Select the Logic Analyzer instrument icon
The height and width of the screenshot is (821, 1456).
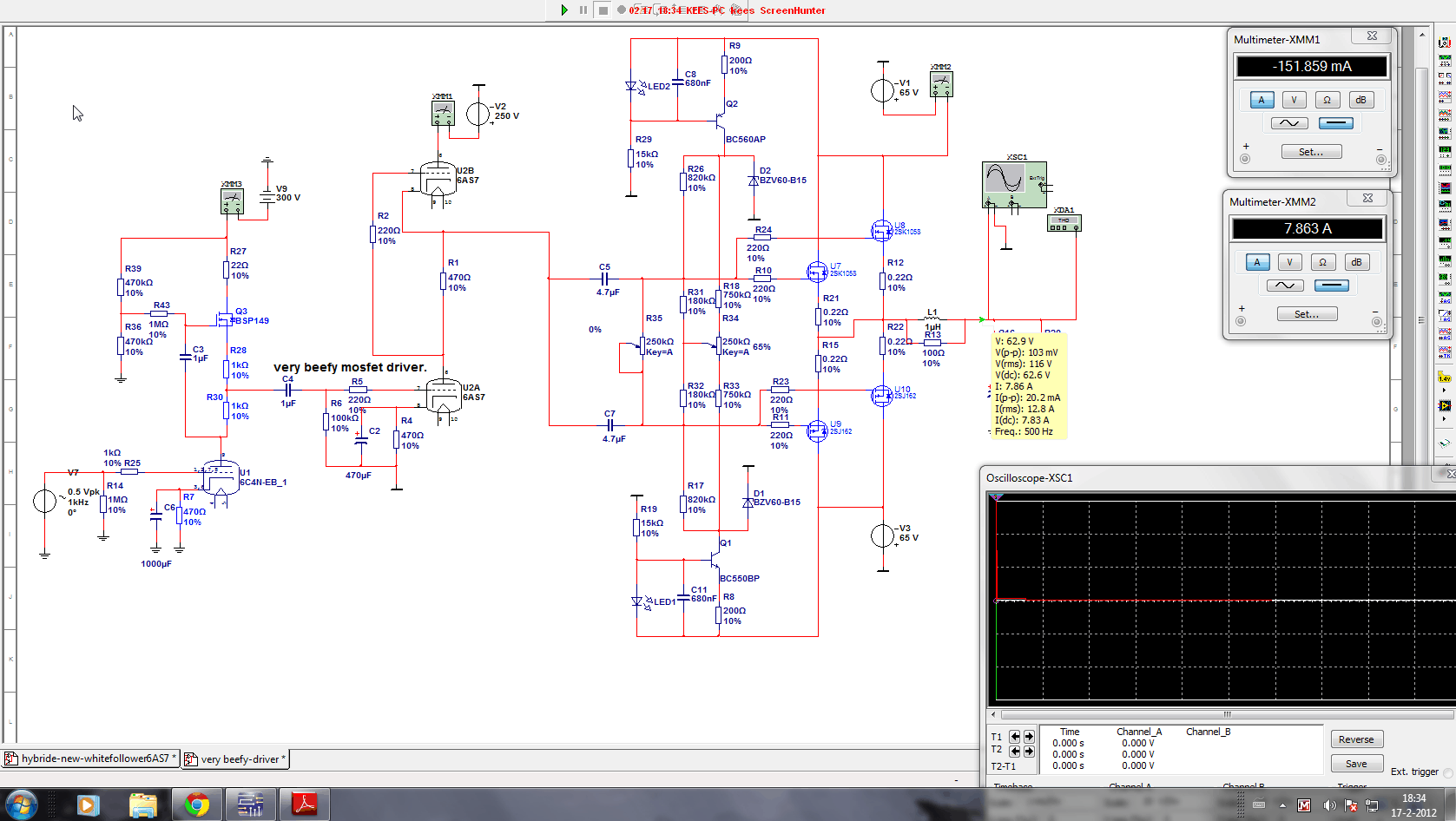pos(1445,188)
